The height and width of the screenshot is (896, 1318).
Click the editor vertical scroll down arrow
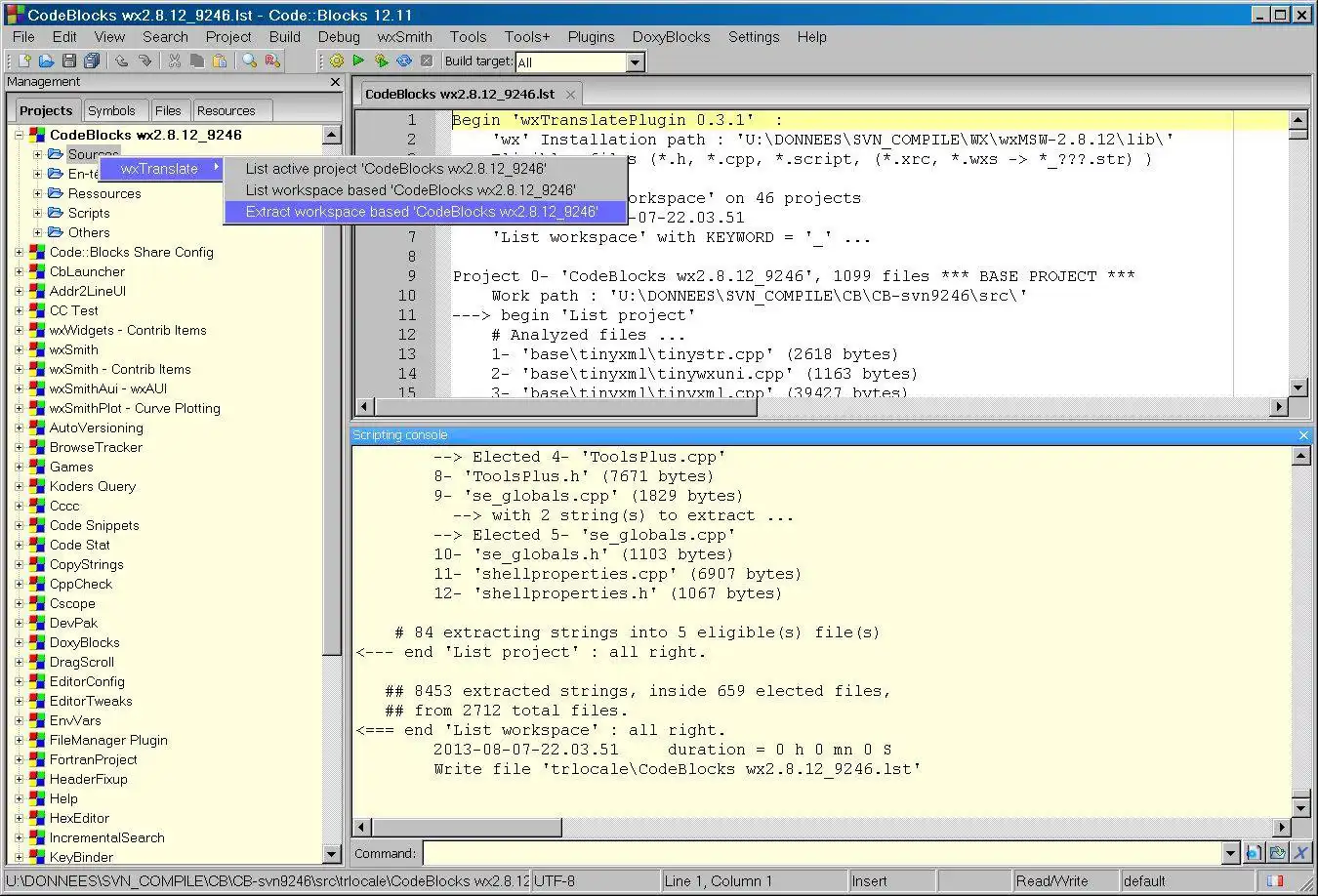[x=1298, y=388]
